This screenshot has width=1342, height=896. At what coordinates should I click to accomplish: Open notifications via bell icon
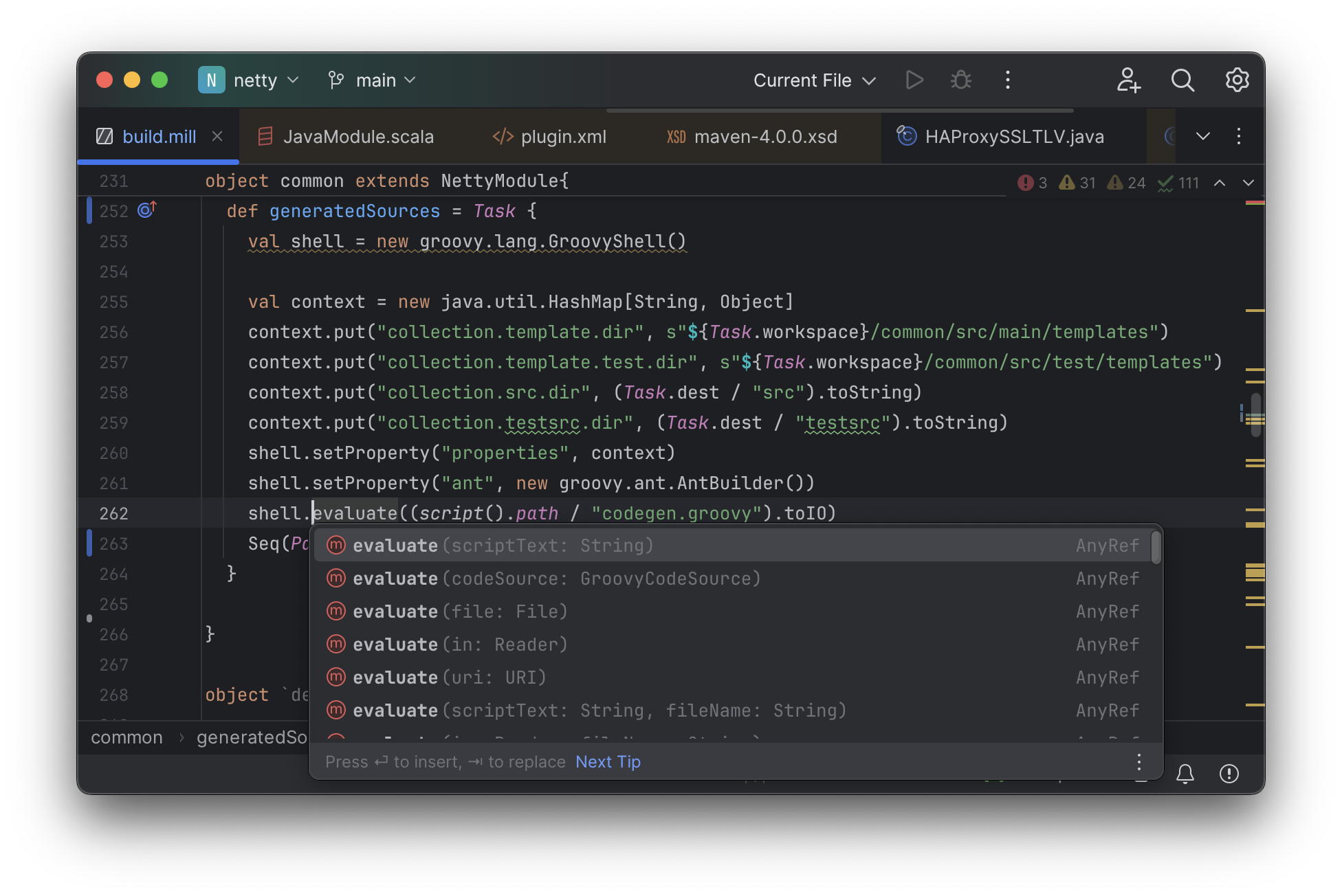[x=1185, y=774]
